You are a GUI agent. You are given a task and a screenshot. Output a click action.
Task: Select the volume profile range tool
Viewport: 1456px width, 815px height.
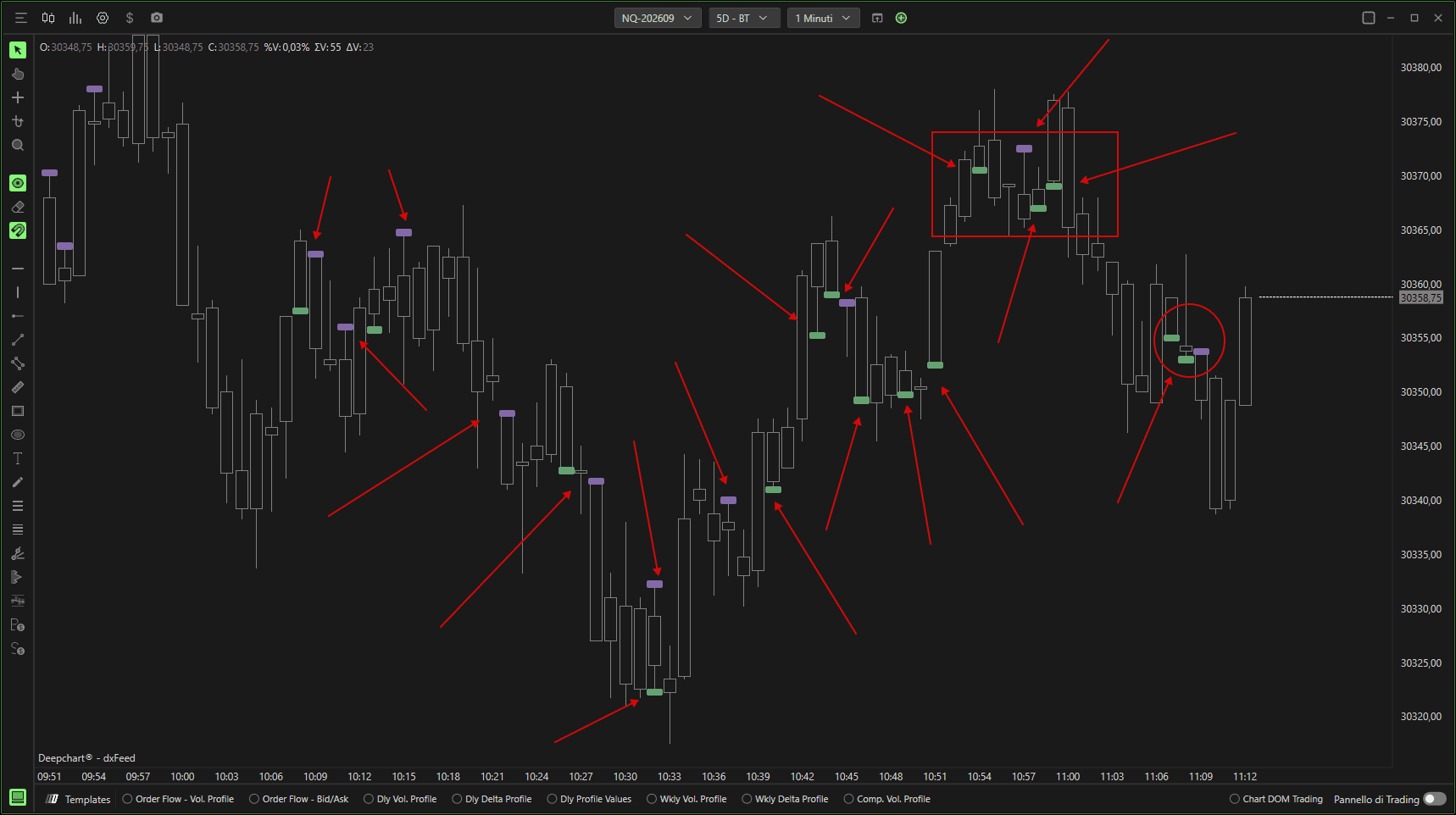pos(18,577)
